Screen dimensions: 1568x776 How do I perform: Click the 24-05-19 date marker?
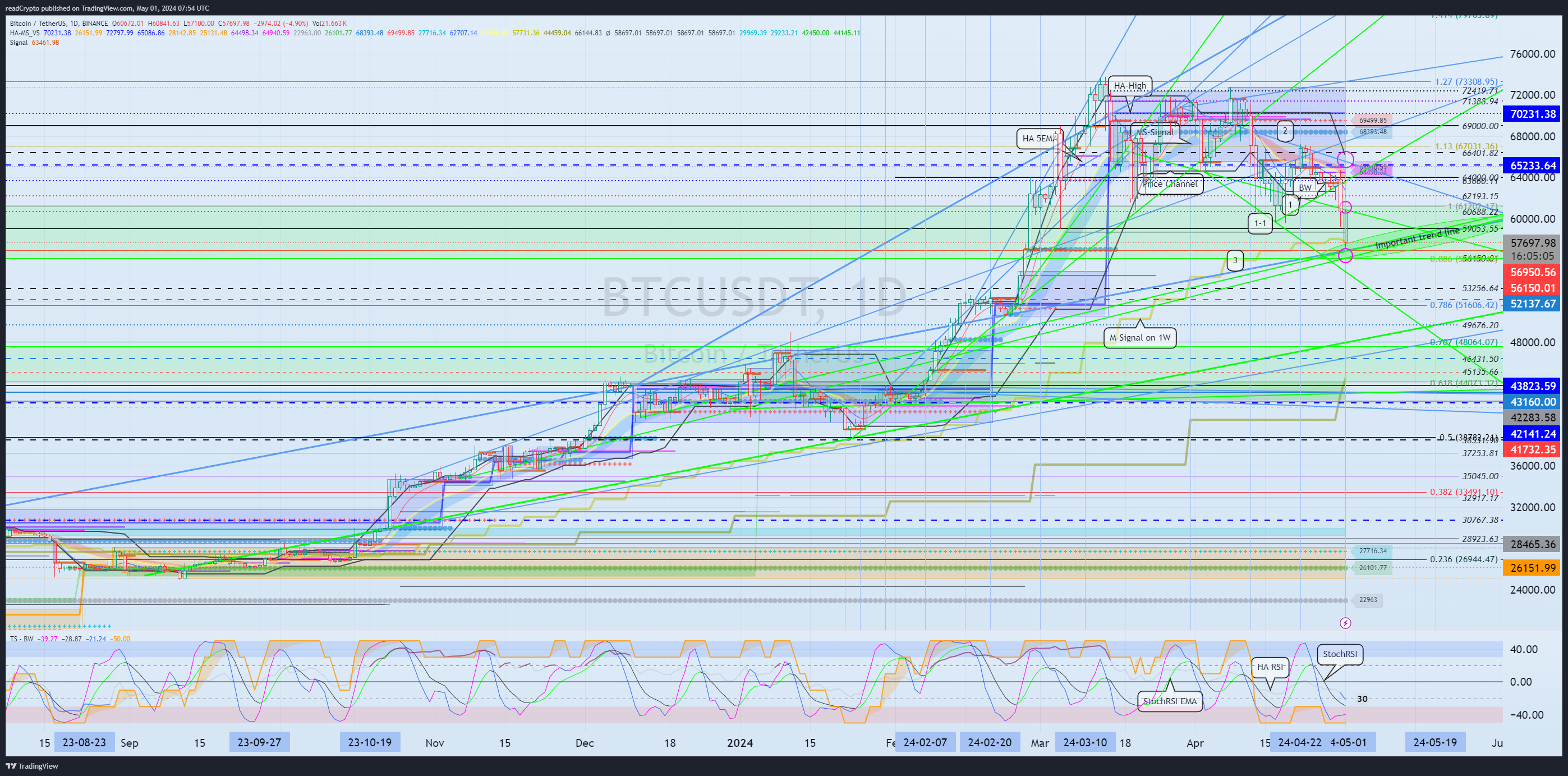click(x=1435, y=742)
